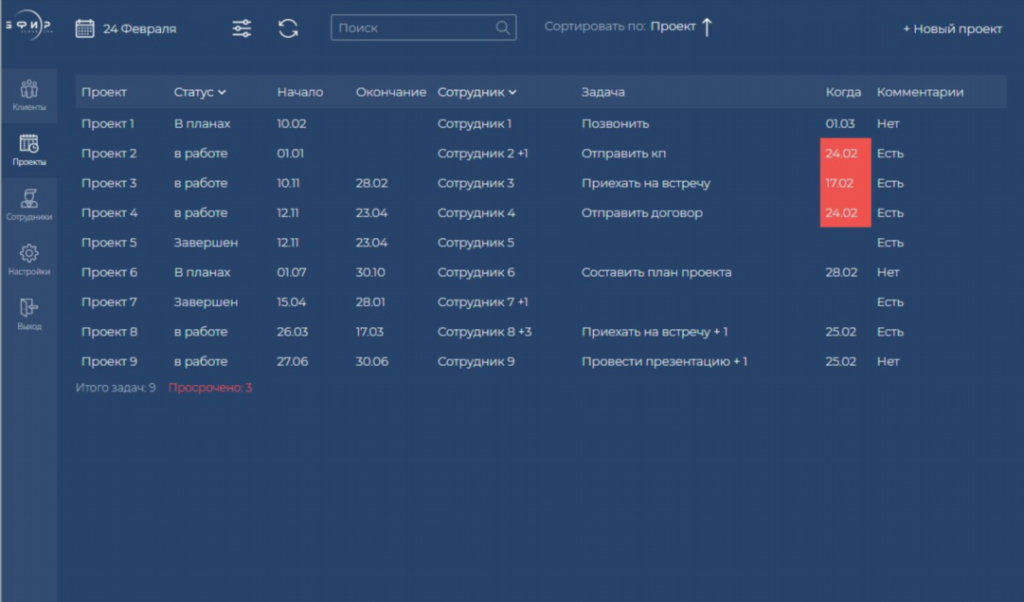Image resolution: width=1024 pixels, height=602 pixels.
Task: Click end date 17.03 of Проект 8
Action: click(x=370, y=332)
